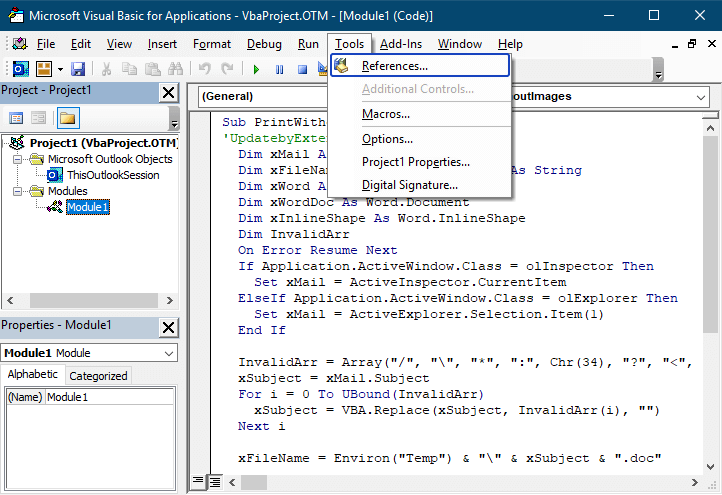The height and width of the screenshot is (495, 722).
Task: Pause execution with the Break icon
Action: point(278,69)
